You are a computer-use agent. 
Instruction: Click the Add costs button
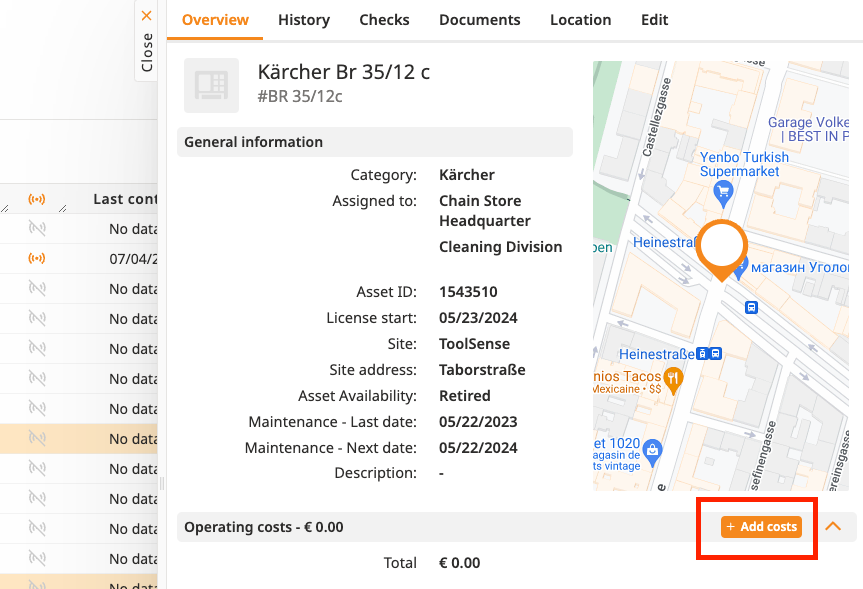tap(761, 527)
